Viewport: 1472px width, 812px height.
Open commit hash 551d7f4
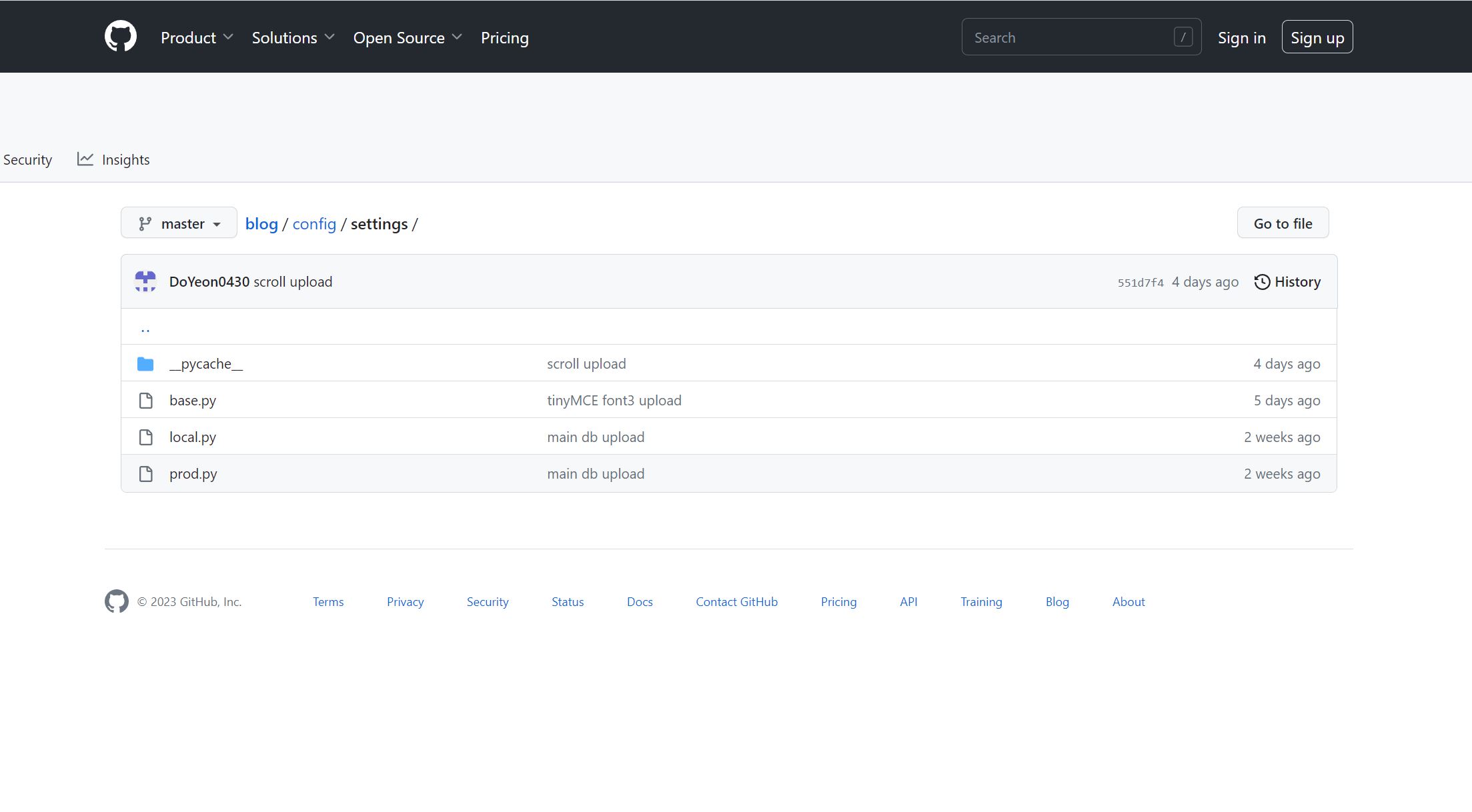(x=1141, y=283)
